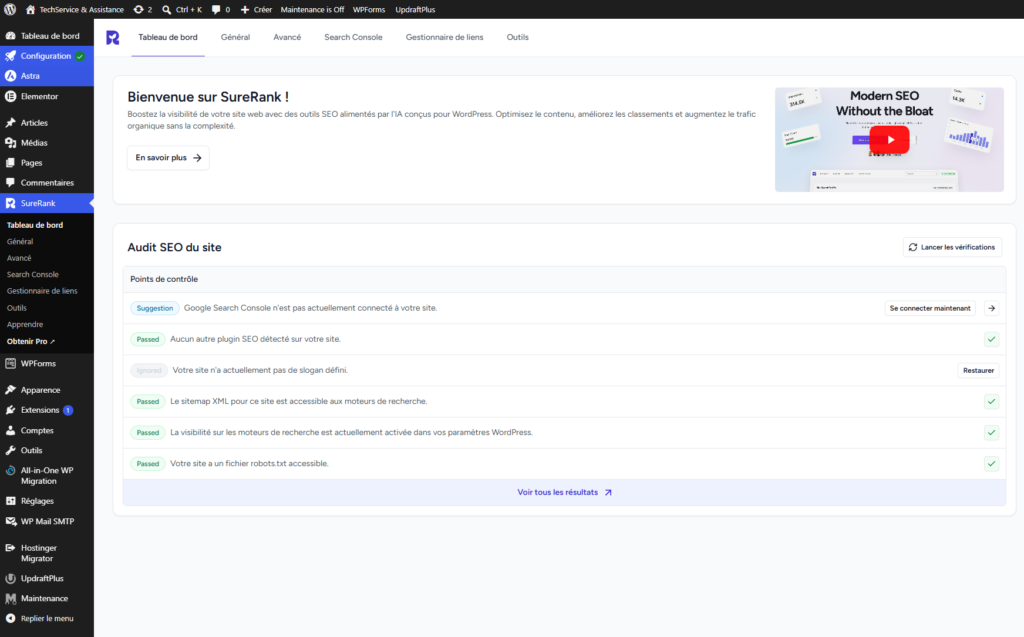Open Articles in the sidebar

click(46, 123)
